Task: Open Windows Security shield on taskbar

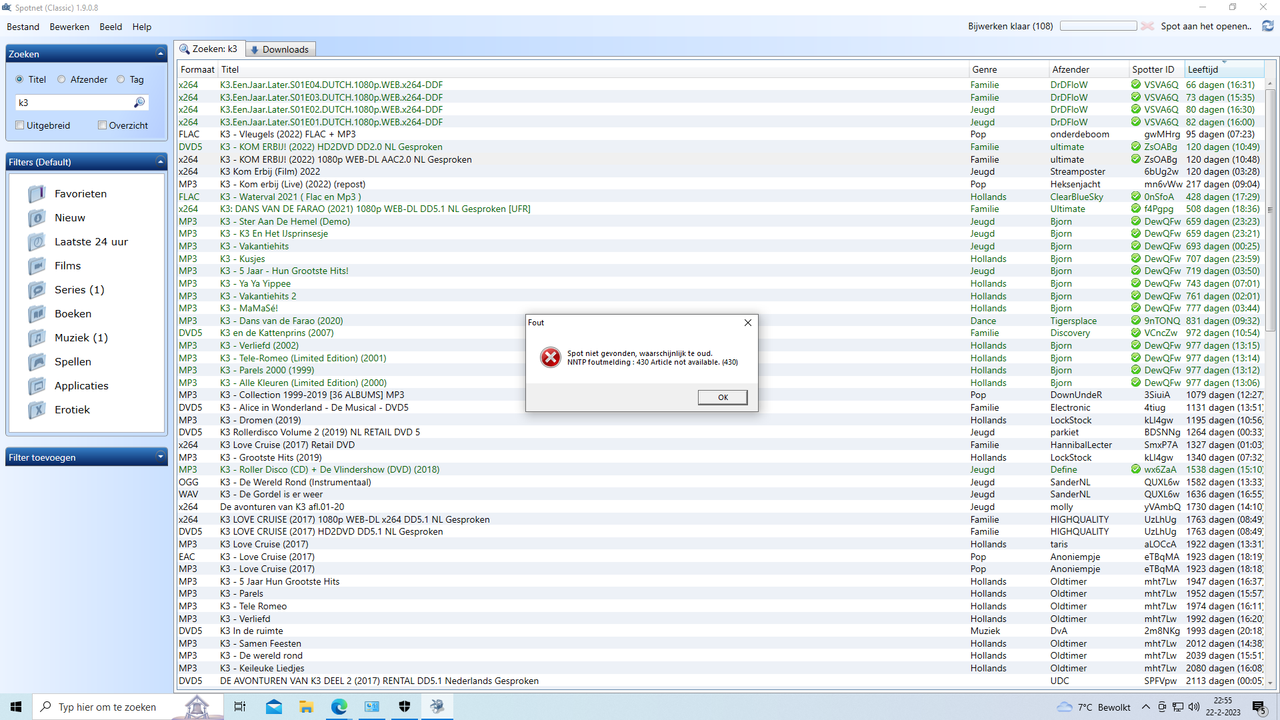Action: (x=405, y=707)
